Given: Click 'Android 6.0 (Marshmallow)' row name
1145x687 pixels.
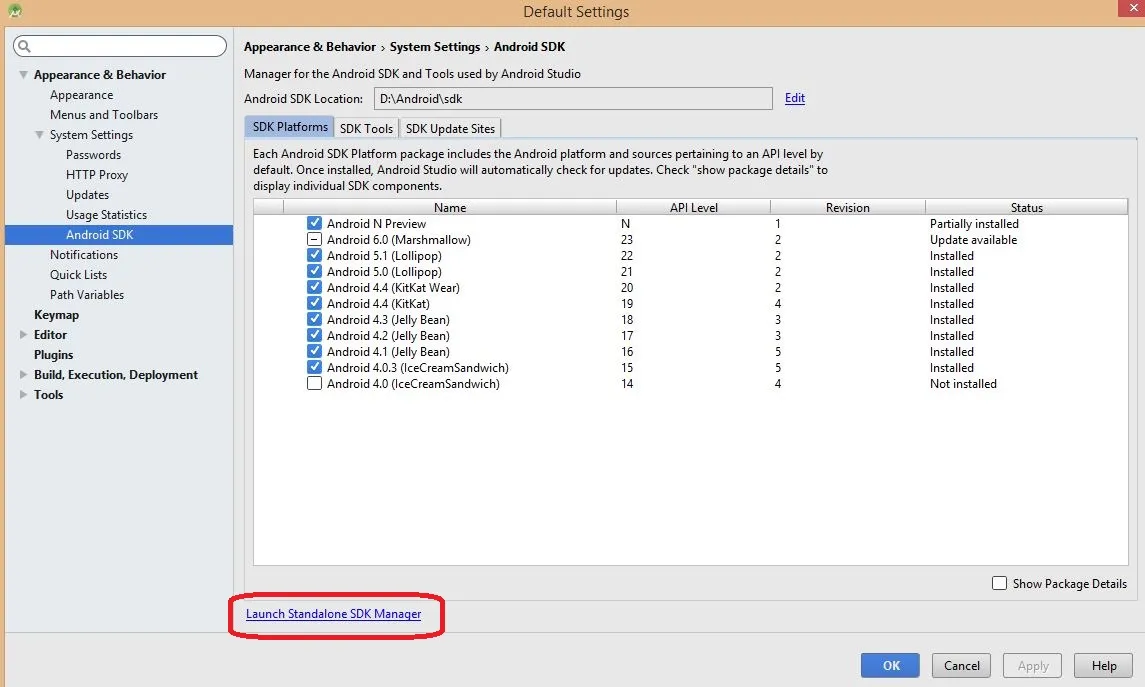Looking at the screenshot, I should point(399,239).
